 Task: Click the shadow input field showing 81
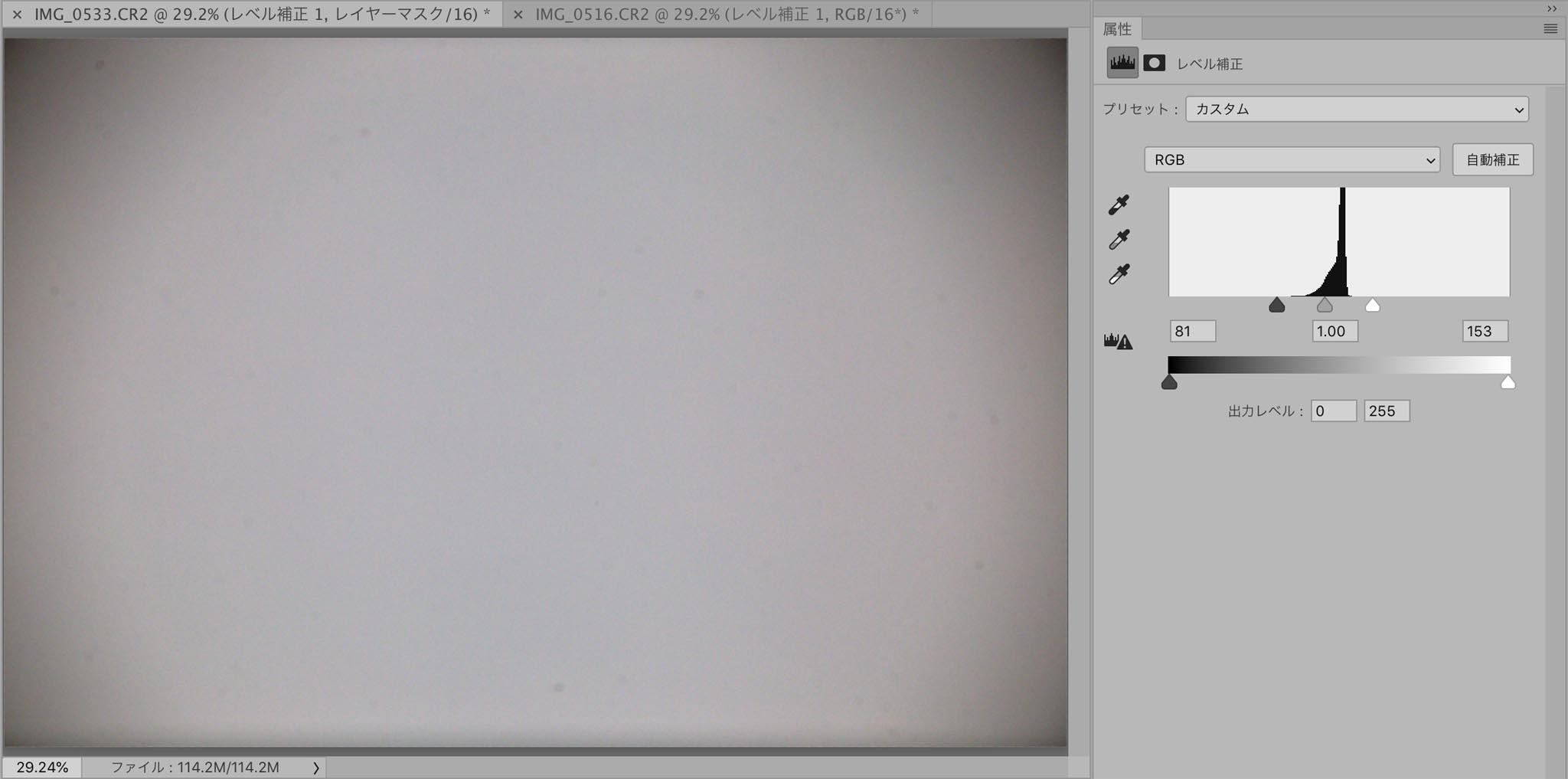1192,331
